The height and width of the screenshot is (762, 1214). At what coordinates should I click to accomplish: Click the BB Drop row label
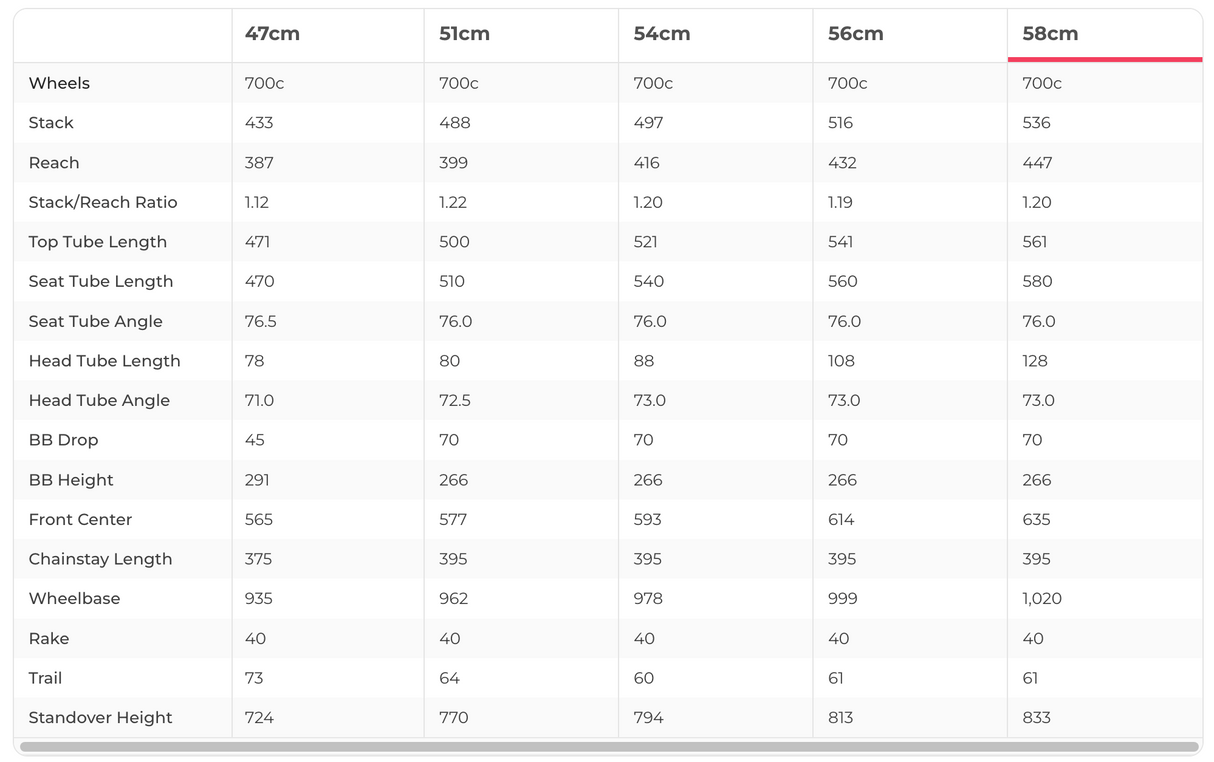(x=63, y=440)
